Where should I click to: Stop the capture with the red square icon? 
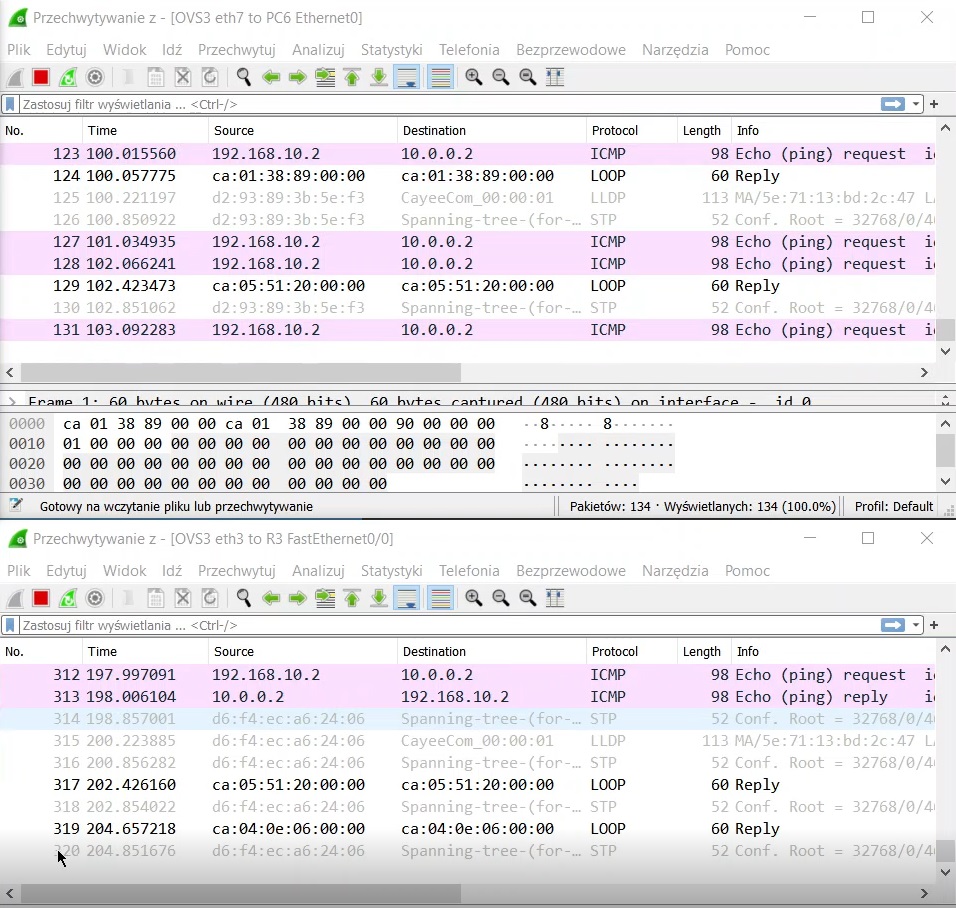pos(41,77)
